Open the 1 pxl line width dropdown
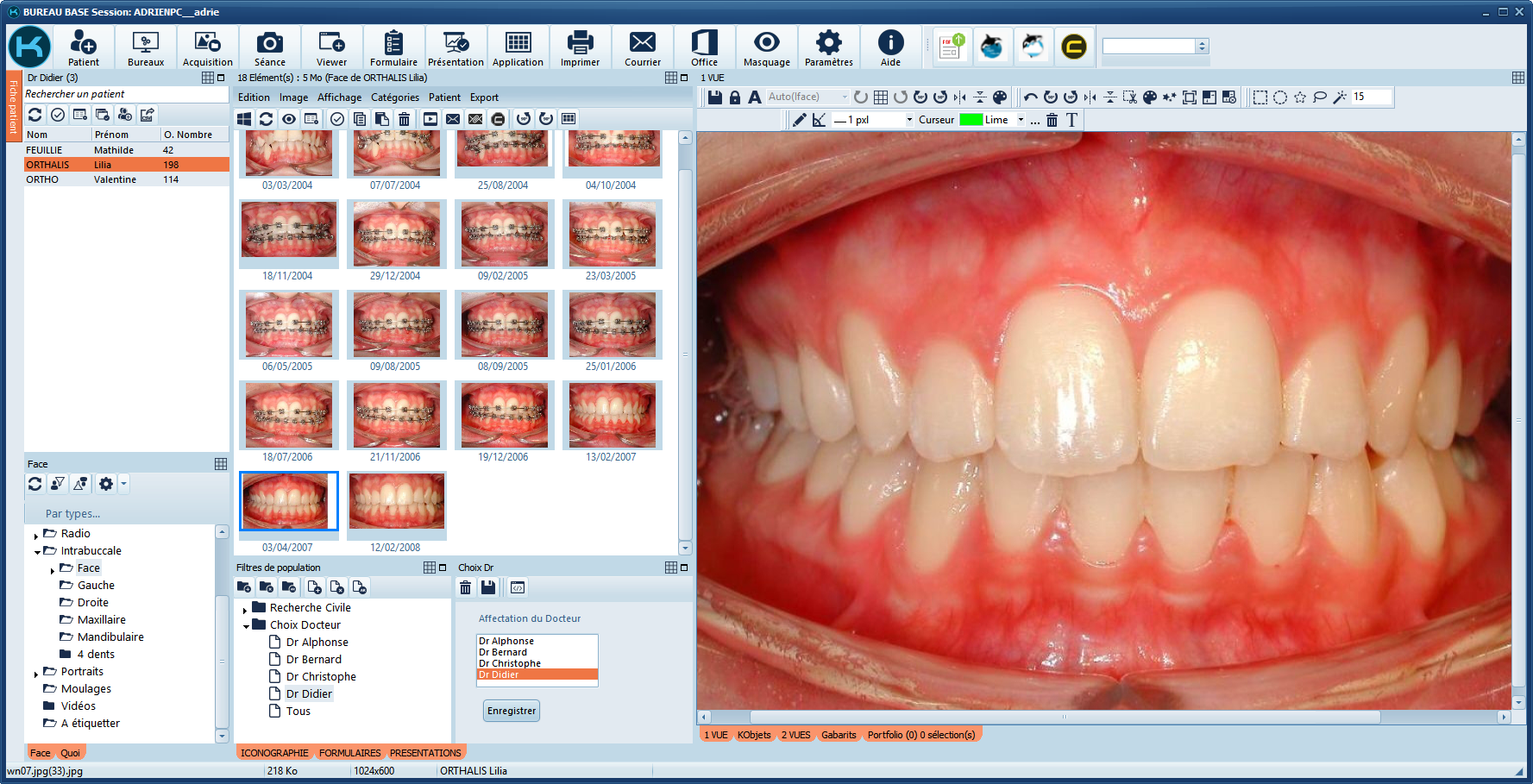 (x=908, y=120)
